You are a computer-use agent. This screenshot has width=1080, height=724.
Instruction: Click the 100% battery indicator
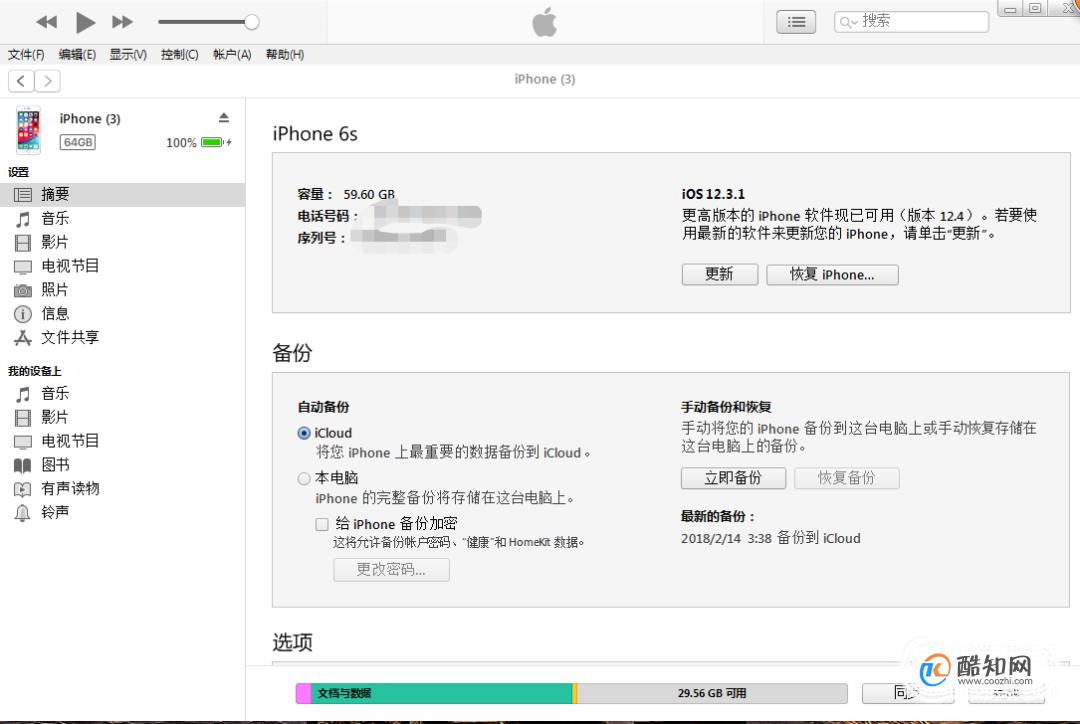[198, 143]
